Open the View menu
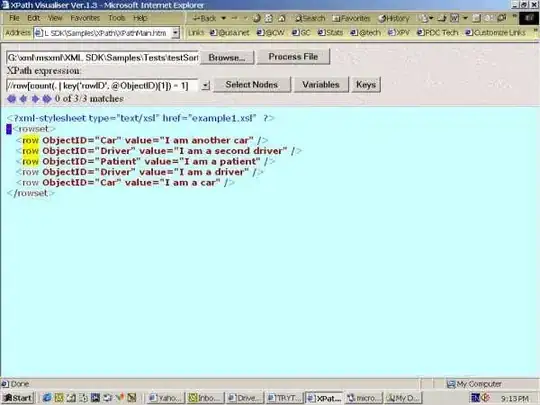Screen dimensions: 540x405 pyautogui.click(x=55, y=18)
